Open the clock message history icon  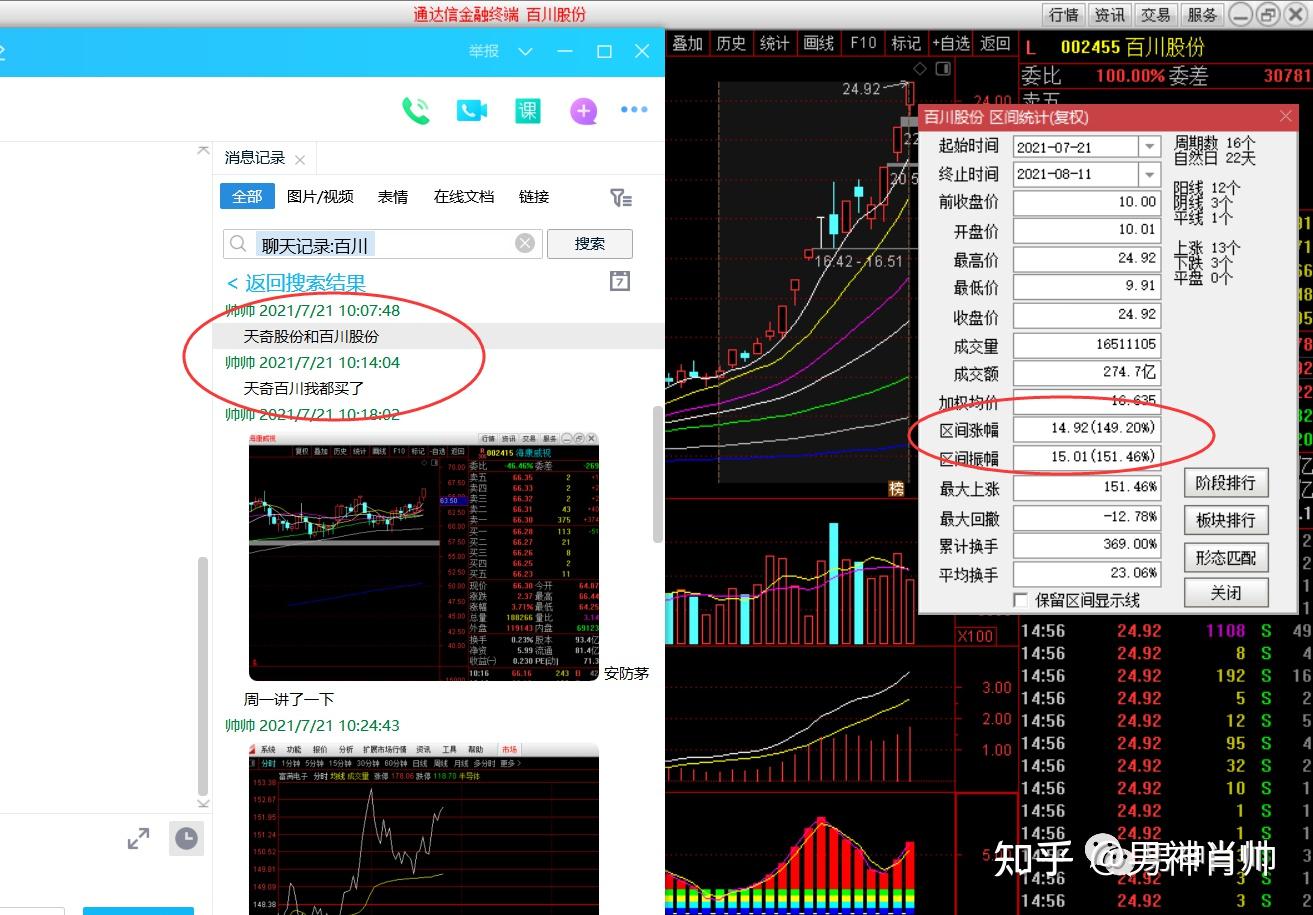click(x=186, y=839)
